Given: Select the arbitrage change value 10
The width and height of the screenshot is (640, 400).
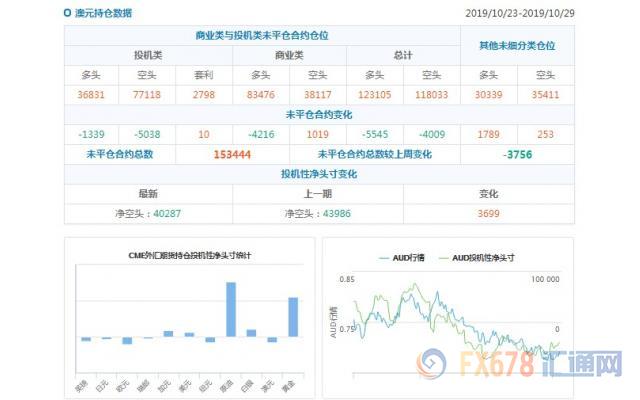Looking at the screenshot, I should point(204,134).
